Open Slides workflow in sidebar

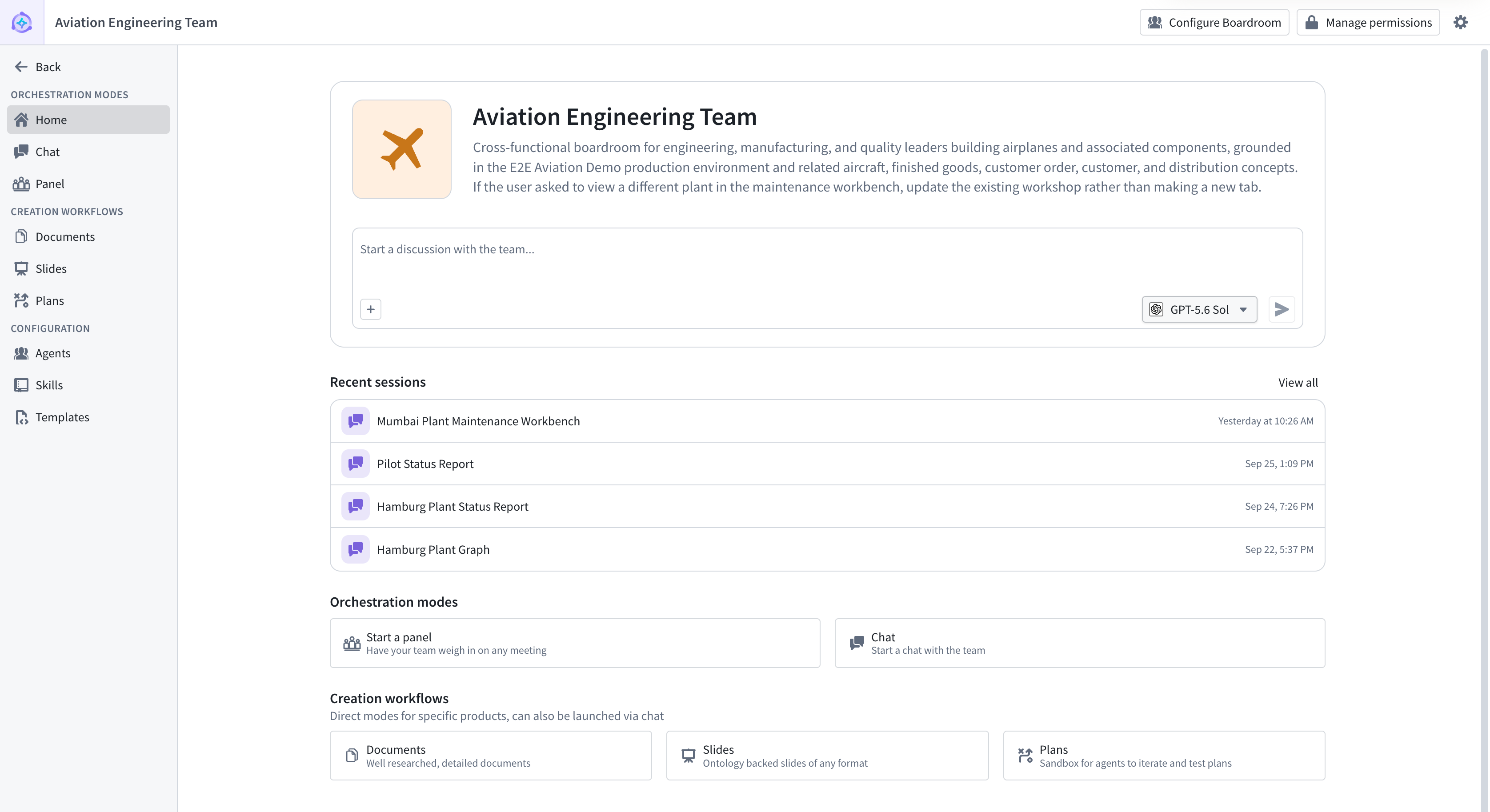click(88, 268)
